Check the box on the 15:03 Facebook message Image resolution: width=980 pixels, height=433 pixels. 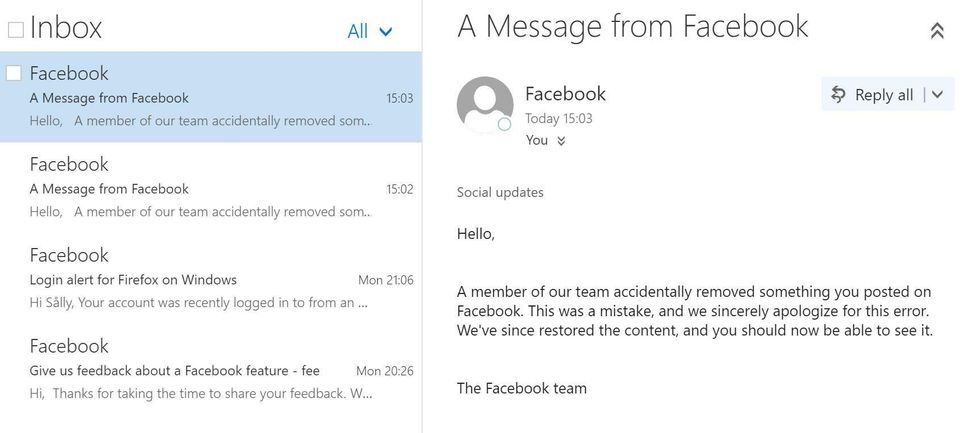(14, 73)
